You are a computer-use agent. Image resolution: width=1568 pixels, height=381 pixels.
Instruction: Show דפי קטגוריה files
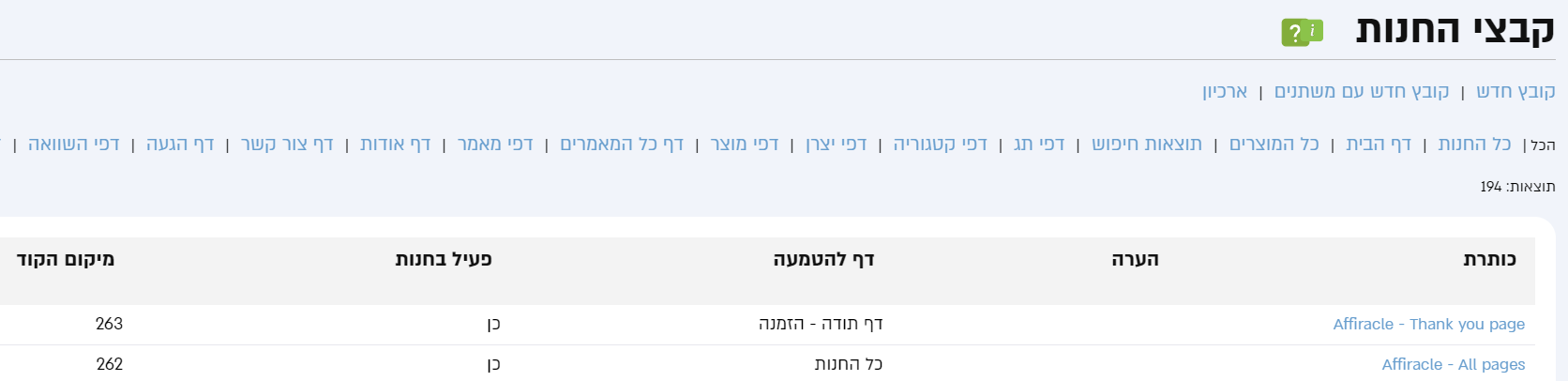coord(940,144)
